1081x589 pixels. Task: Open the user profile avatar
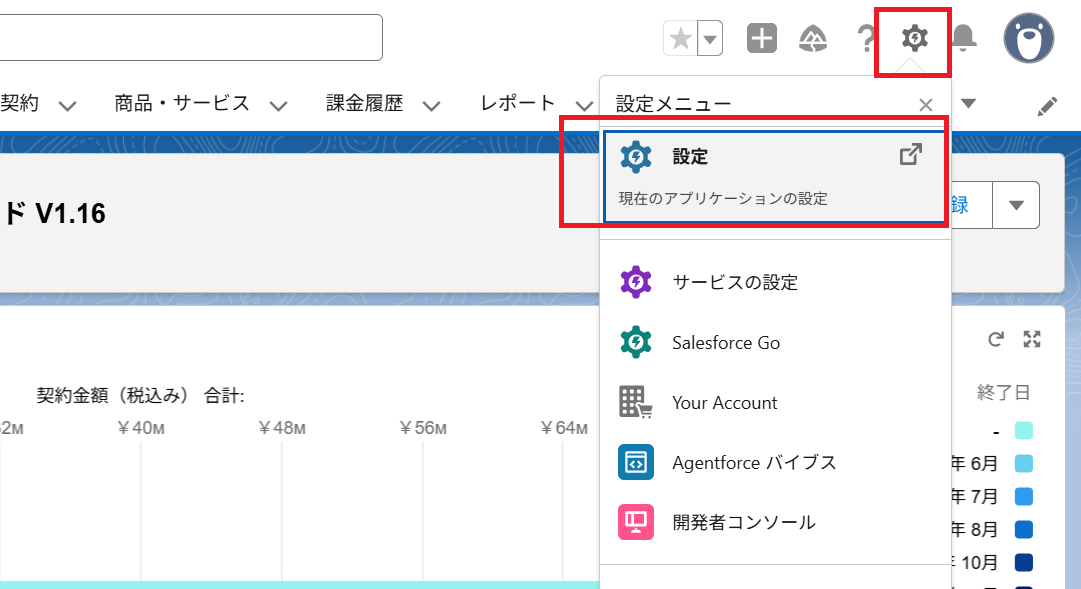coord(1029,39)
